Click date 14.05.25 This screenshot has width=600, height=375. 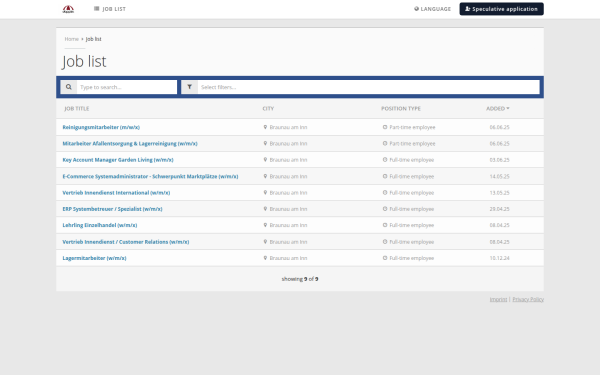point(499,176)
